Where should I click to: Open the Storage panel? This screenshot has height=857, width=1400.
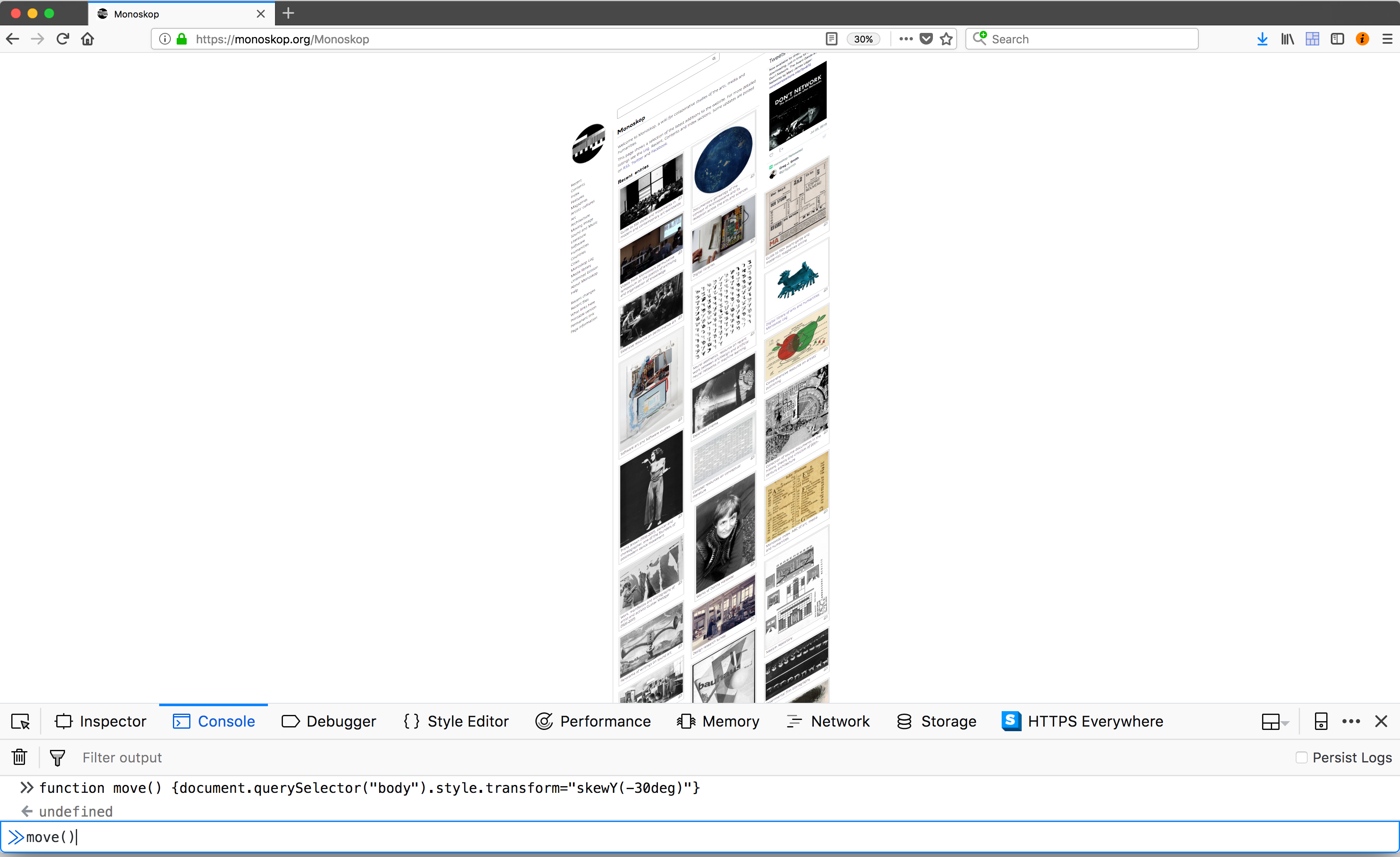point(936,721)
